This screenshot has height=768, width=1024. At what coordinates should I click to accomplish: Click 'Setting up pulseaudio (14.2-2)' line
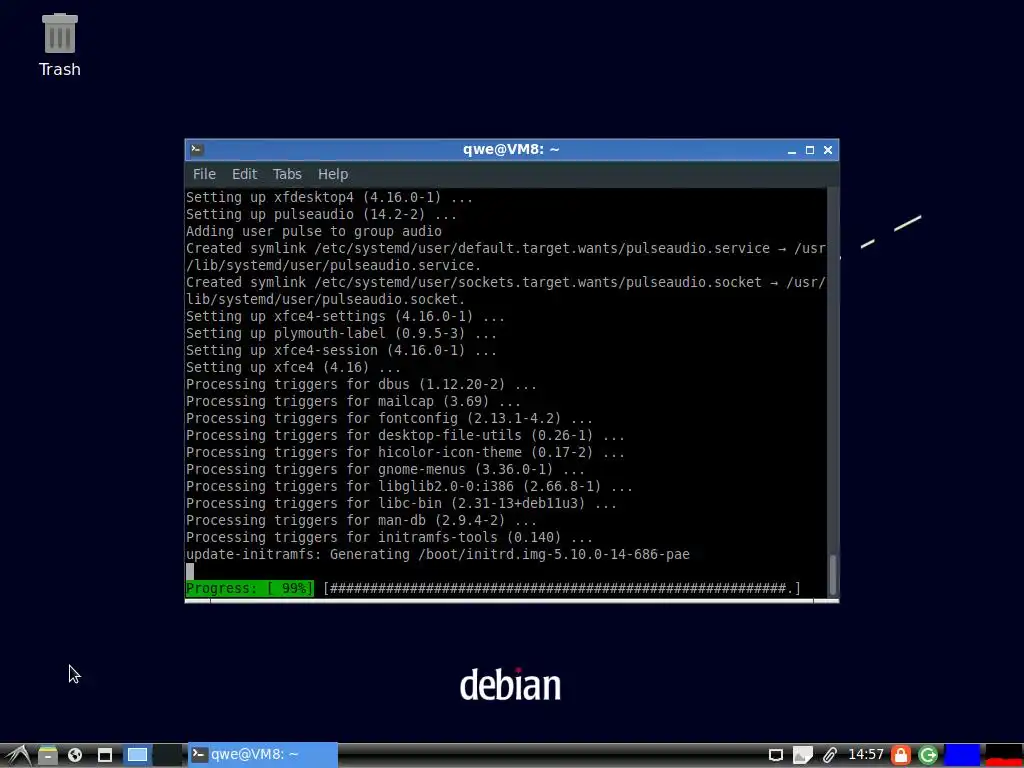(x=321, y=214)
